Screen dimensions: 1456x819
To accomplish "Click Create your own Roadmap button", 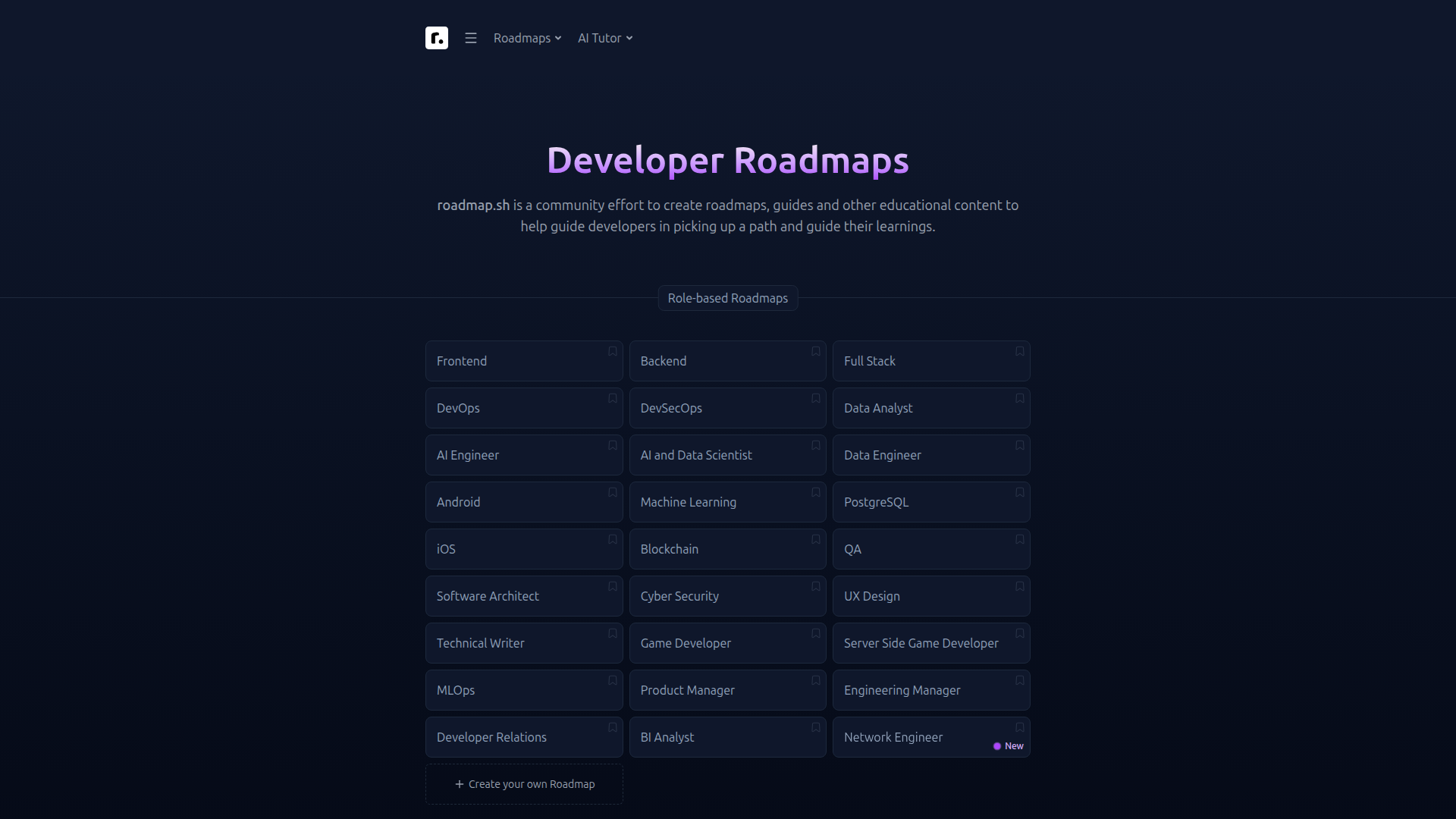I will (x=524, y=784).
